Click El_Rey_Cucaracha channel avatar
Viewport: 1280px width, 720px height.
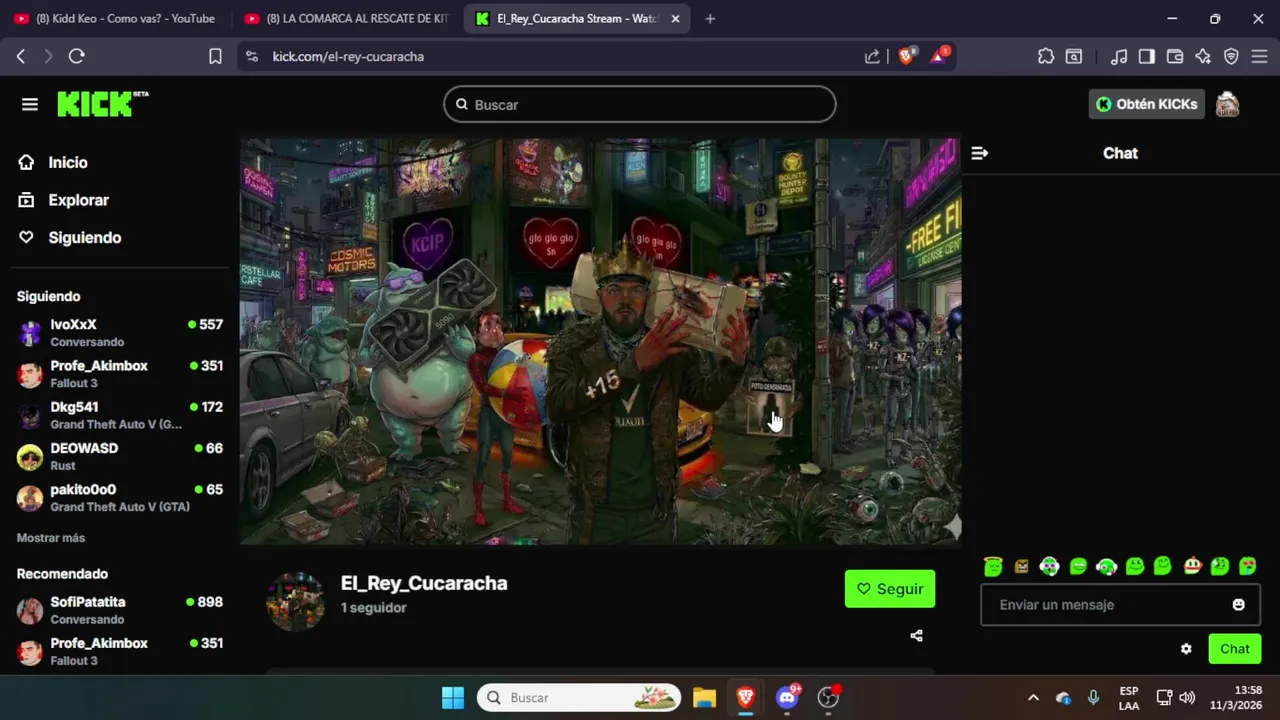click(295, 602)
